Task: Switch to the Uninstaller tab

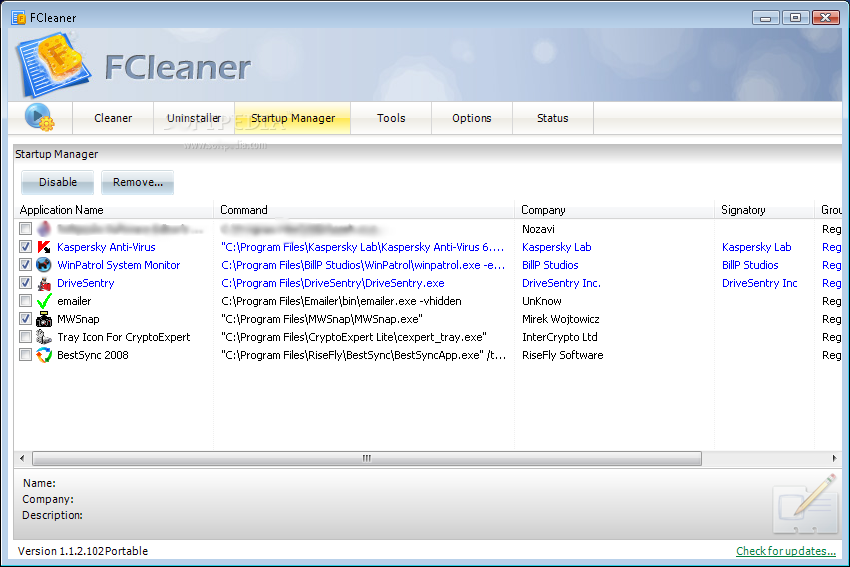Action: 194,118
